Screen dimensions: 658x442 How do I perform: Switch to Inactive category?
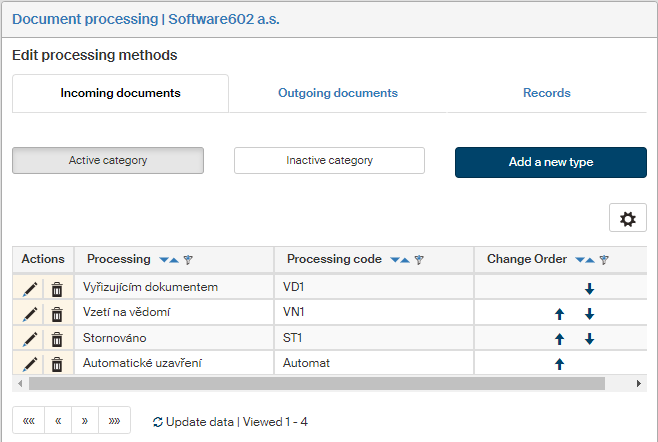tap(329, 161)
